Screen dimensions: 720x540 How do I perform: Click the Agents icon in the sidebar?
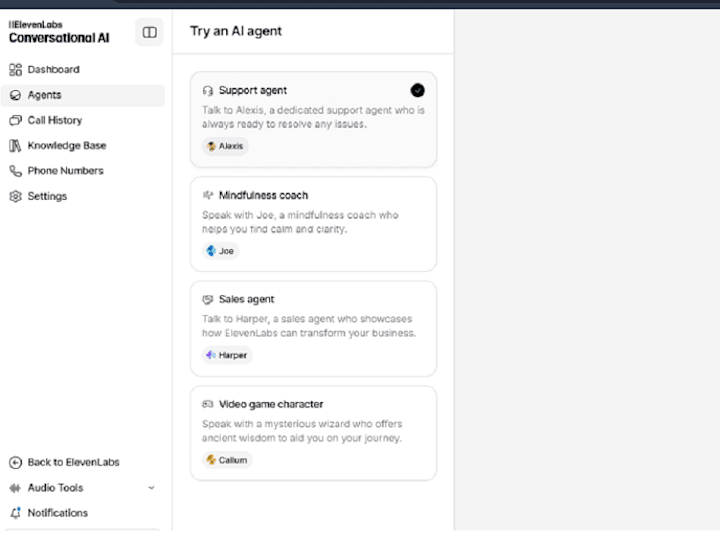(x=16, y=95)
